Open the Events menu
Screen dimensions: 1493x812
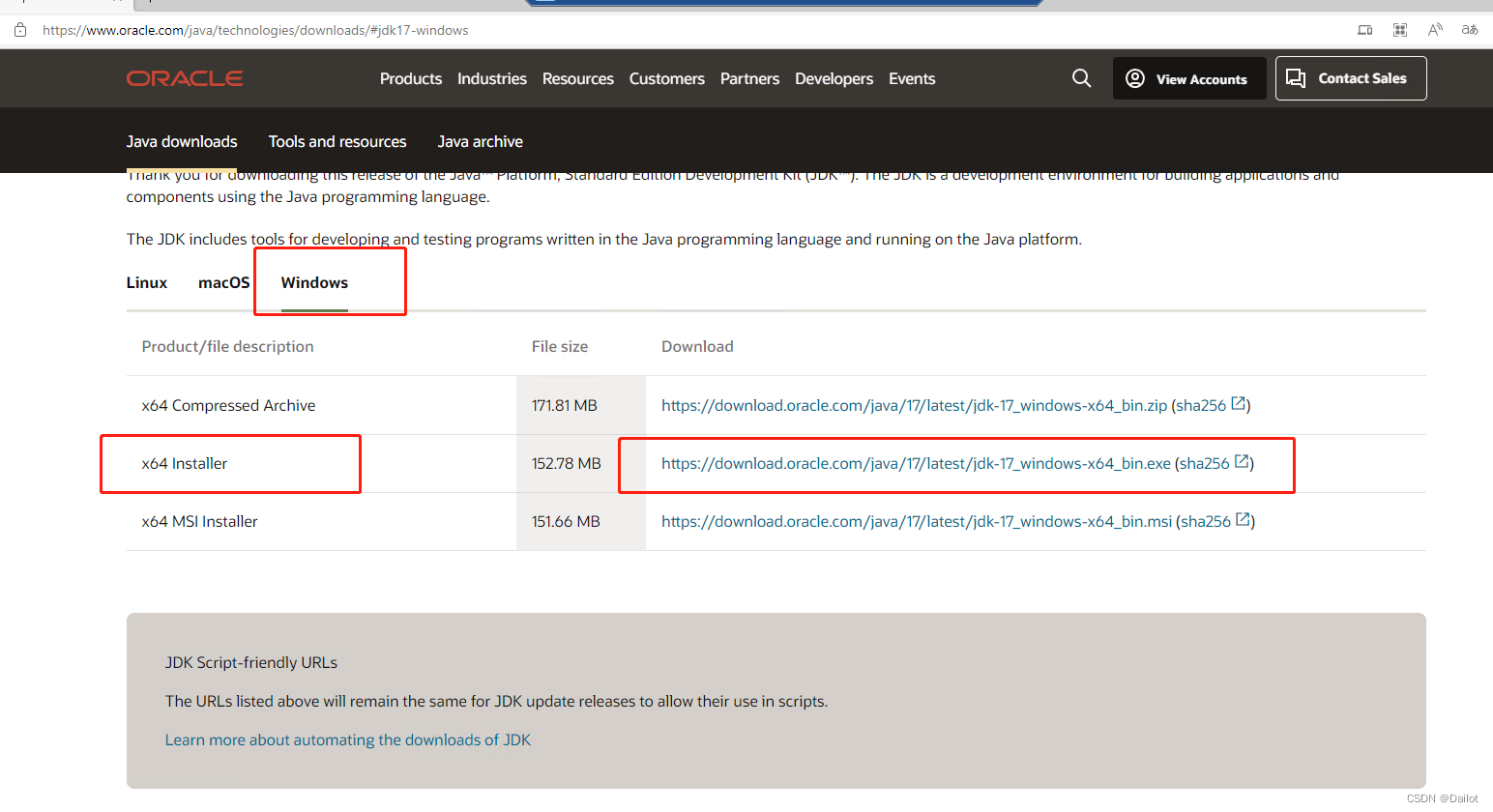click(x=912, y=78)
